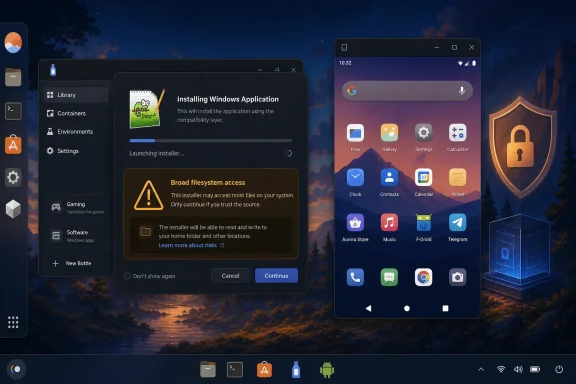Viewport: 576px width, 384px height.
Task: Open the Android icon in the taskbar
Action: [x=327, y=370]
